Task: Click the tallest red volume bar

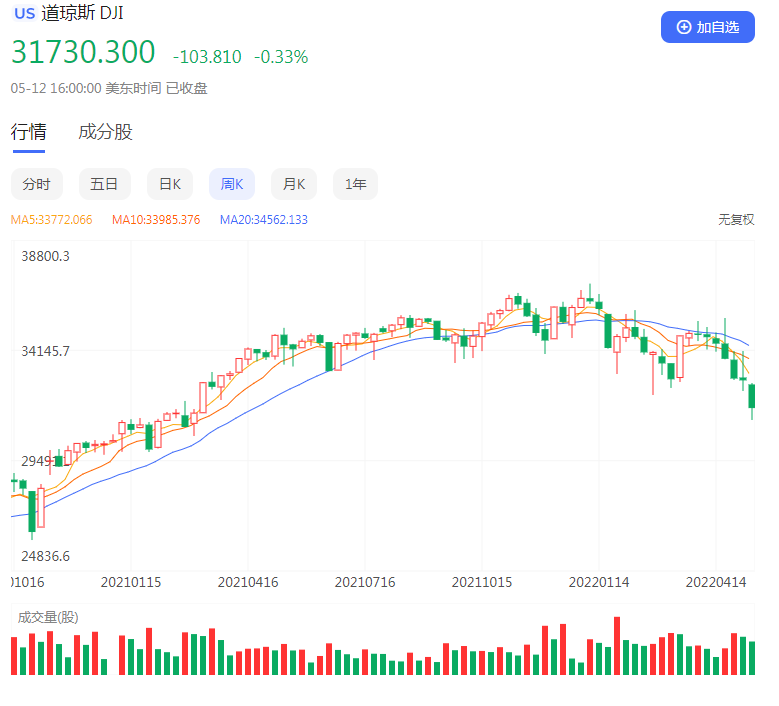Action: click(617, 646)
